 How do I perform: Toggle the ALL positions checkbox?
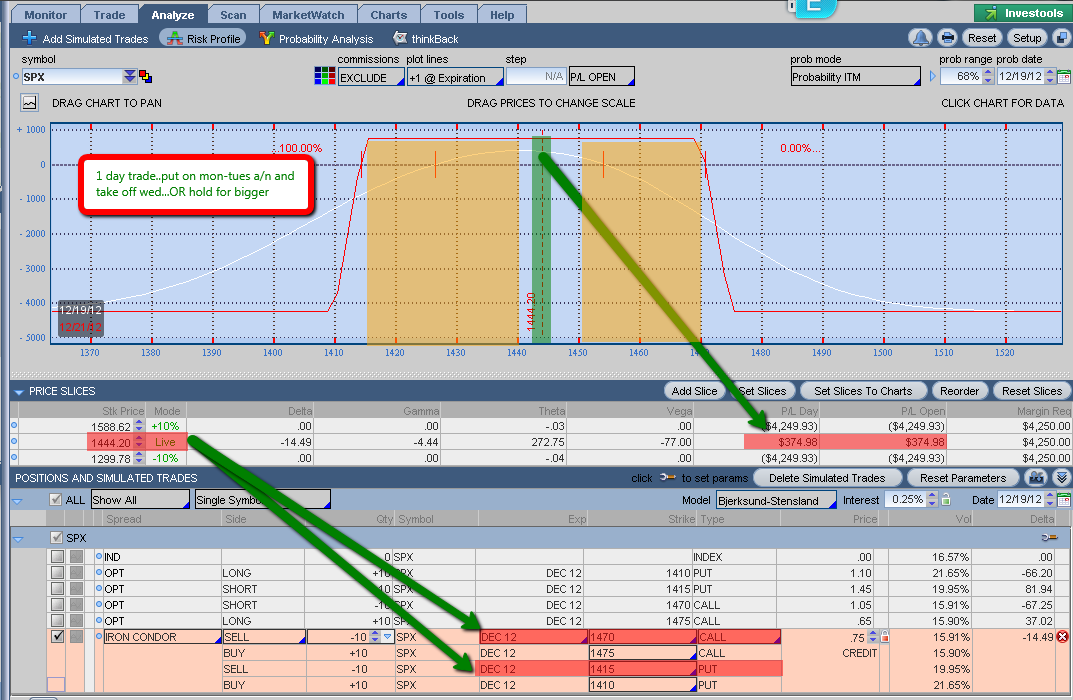coord(56,499)
